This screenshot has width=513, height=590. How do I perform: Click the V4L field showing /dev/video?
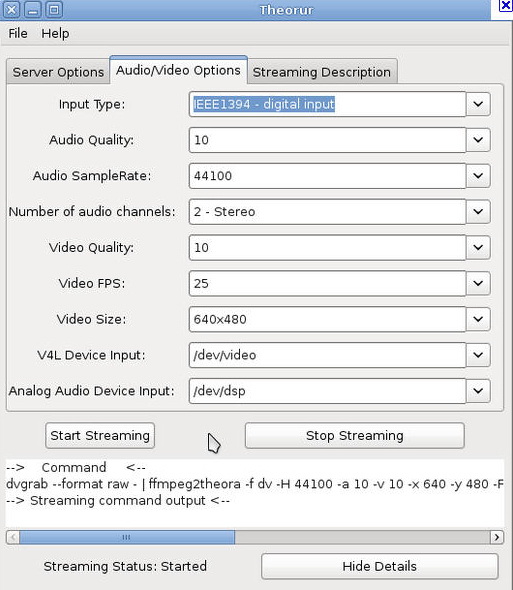pyautogui.click(x=327, y=355)
